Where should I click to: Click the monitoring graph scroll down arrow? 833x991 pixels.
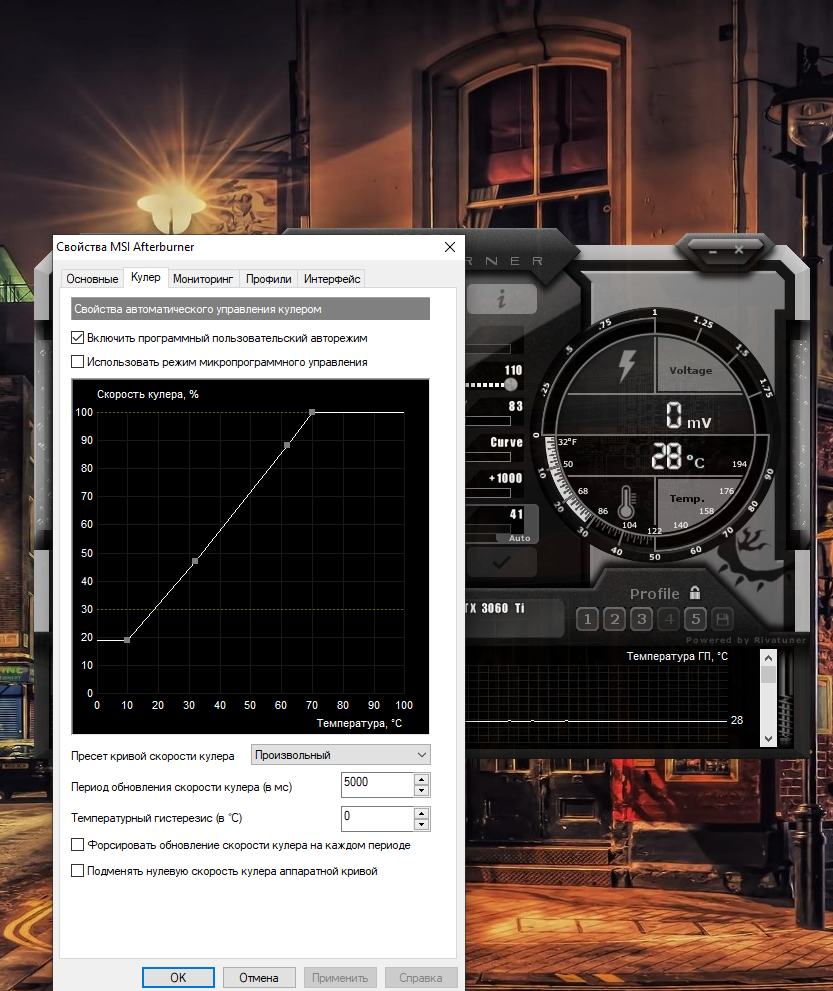[769, 738]
